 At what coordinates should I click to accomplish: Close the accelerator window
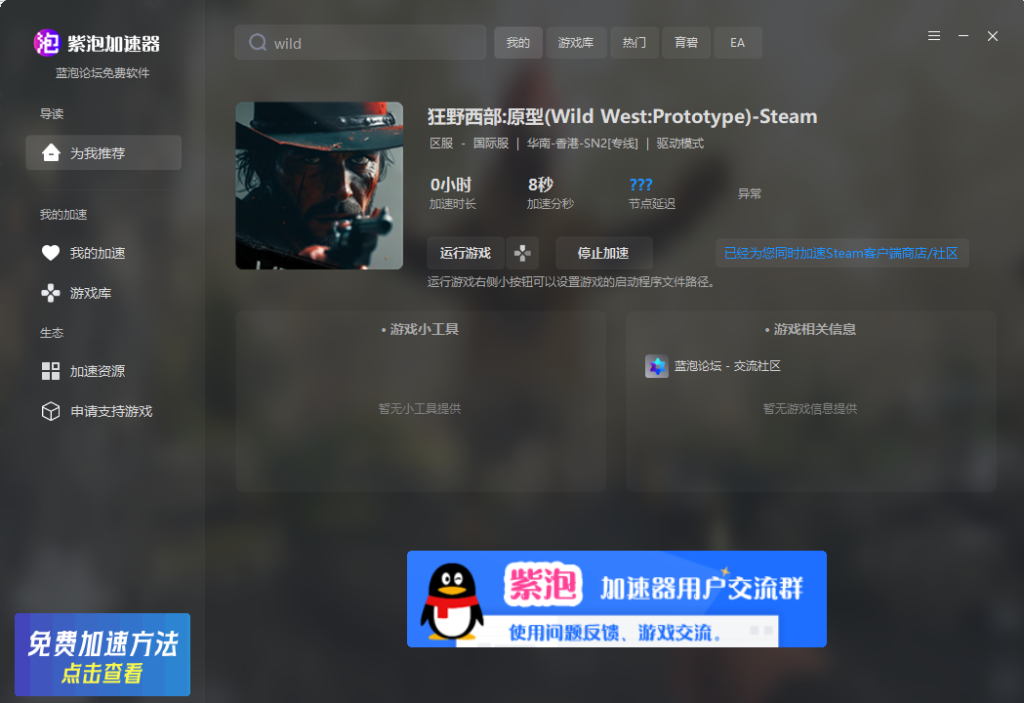993,36
